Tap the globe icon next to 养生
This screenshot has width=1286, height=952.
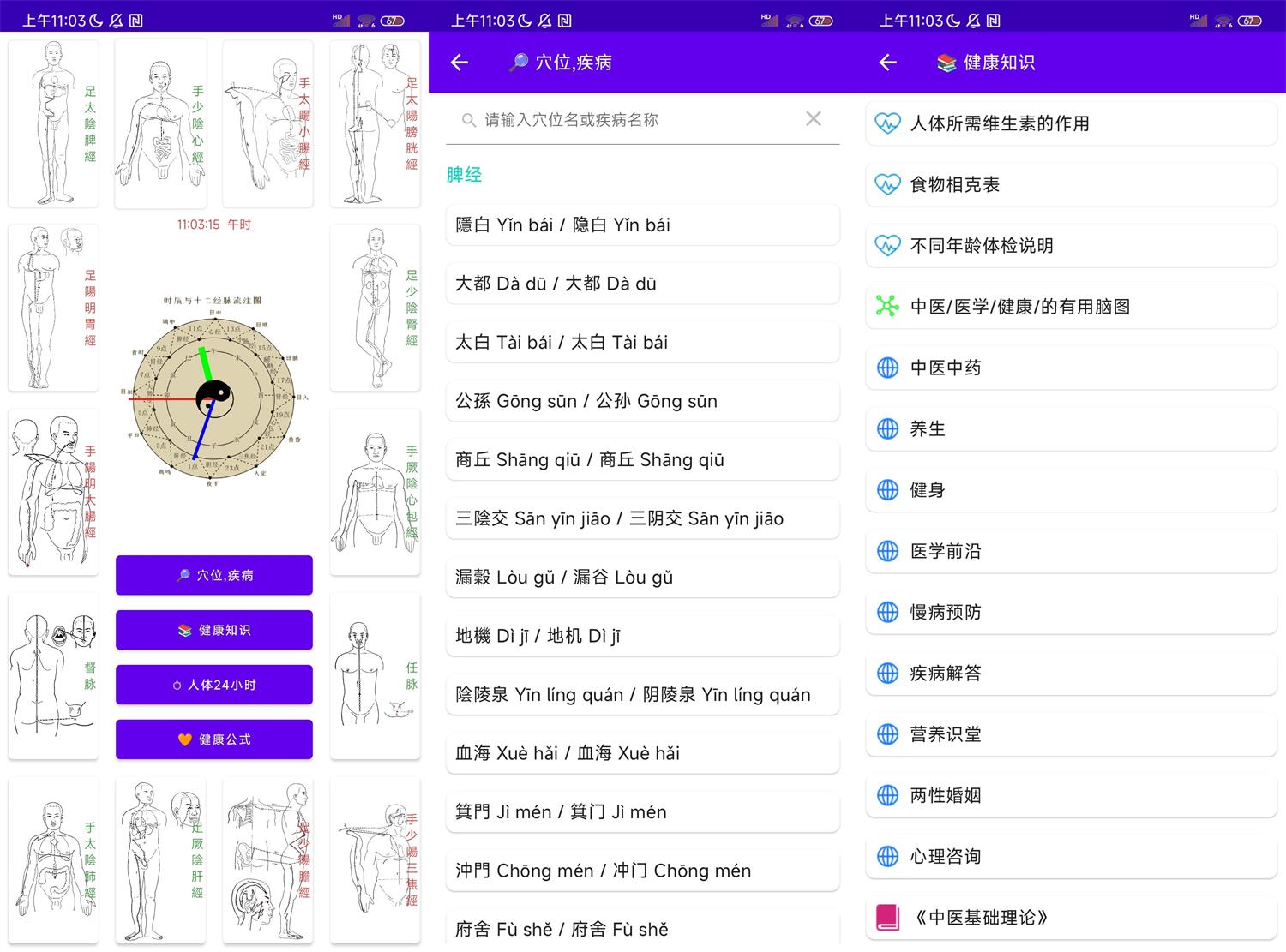889,428
